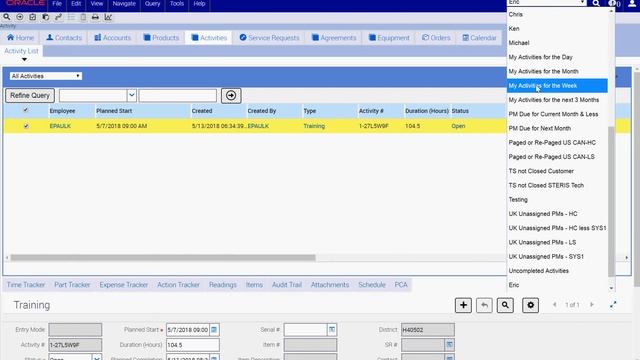Select Ken in the query list
Viewport: 640px width, 360px height.
point(514,29)
